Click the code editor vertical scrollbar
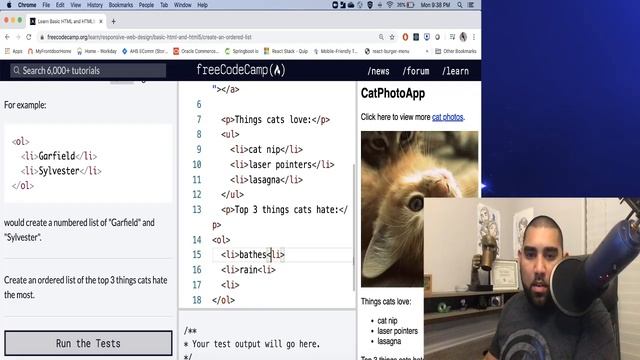The width and height of the screenshot is (640, 360). pos(353,227)
